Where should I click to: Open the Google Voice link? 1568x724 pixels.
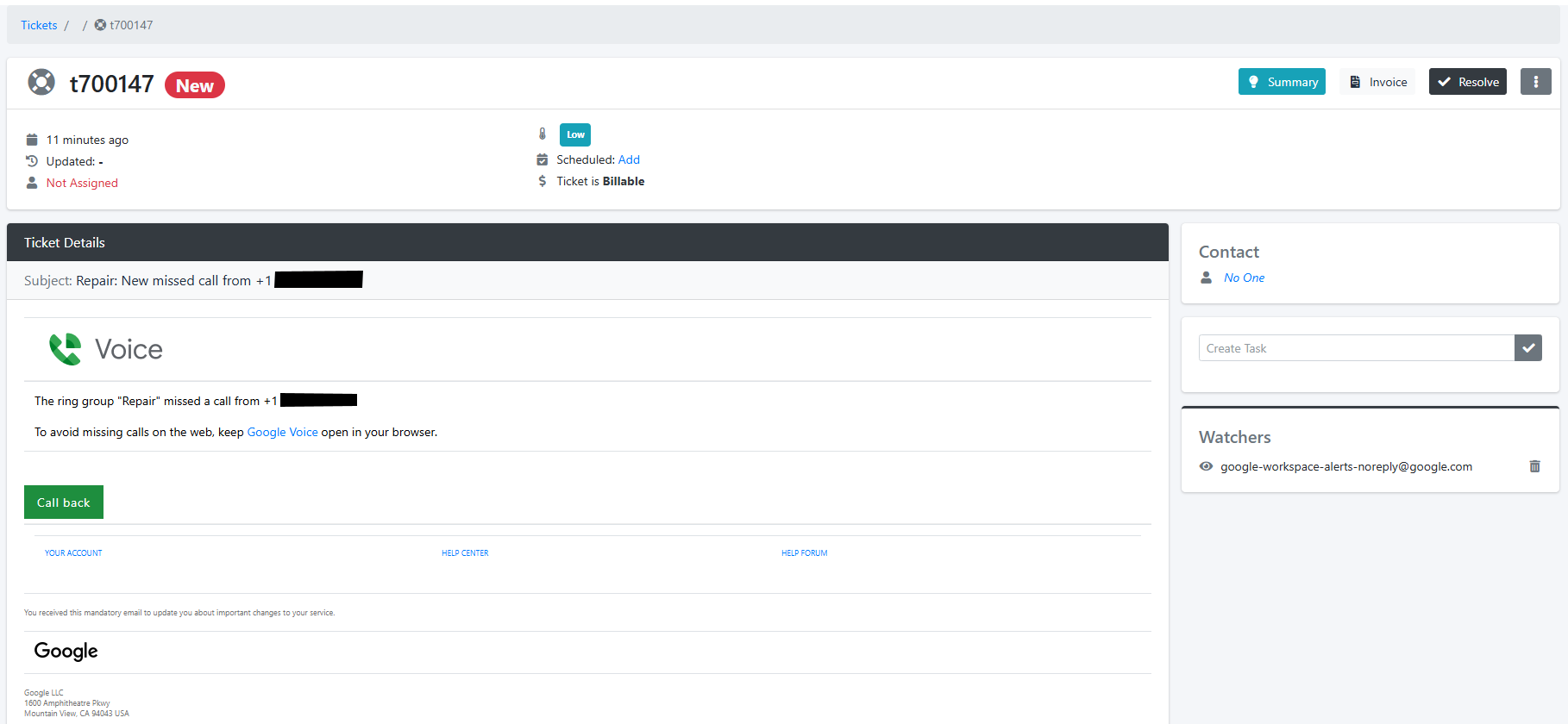(283, 432)
